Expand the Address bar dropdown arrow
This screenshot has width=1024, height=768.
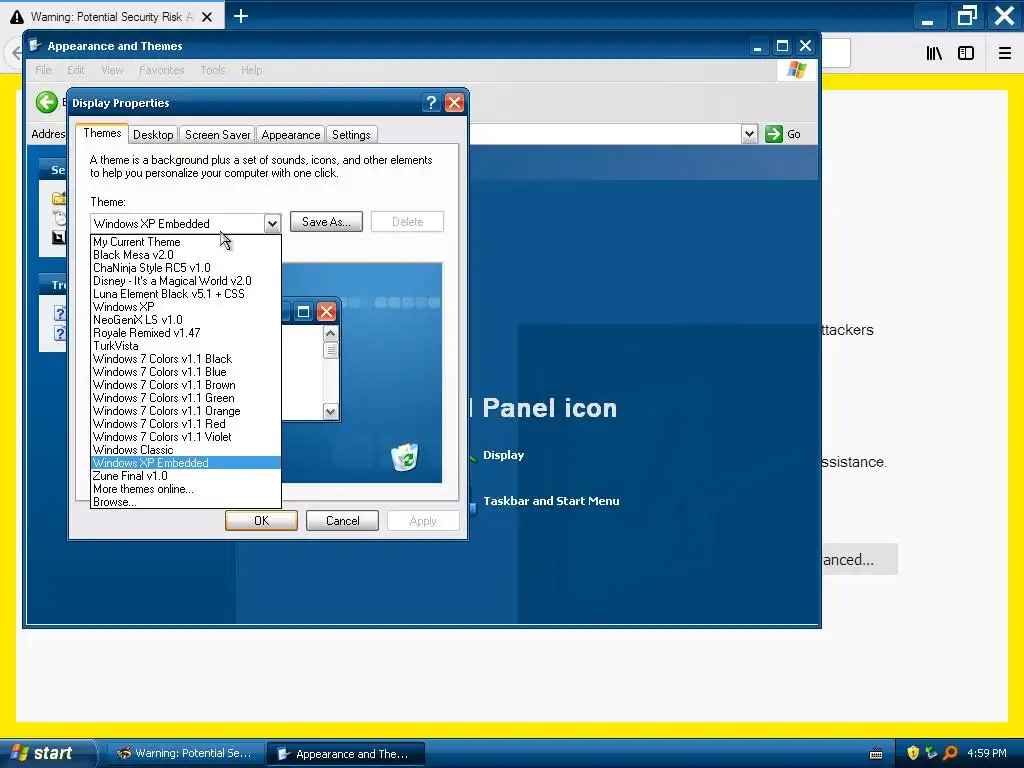click(749, 134)
